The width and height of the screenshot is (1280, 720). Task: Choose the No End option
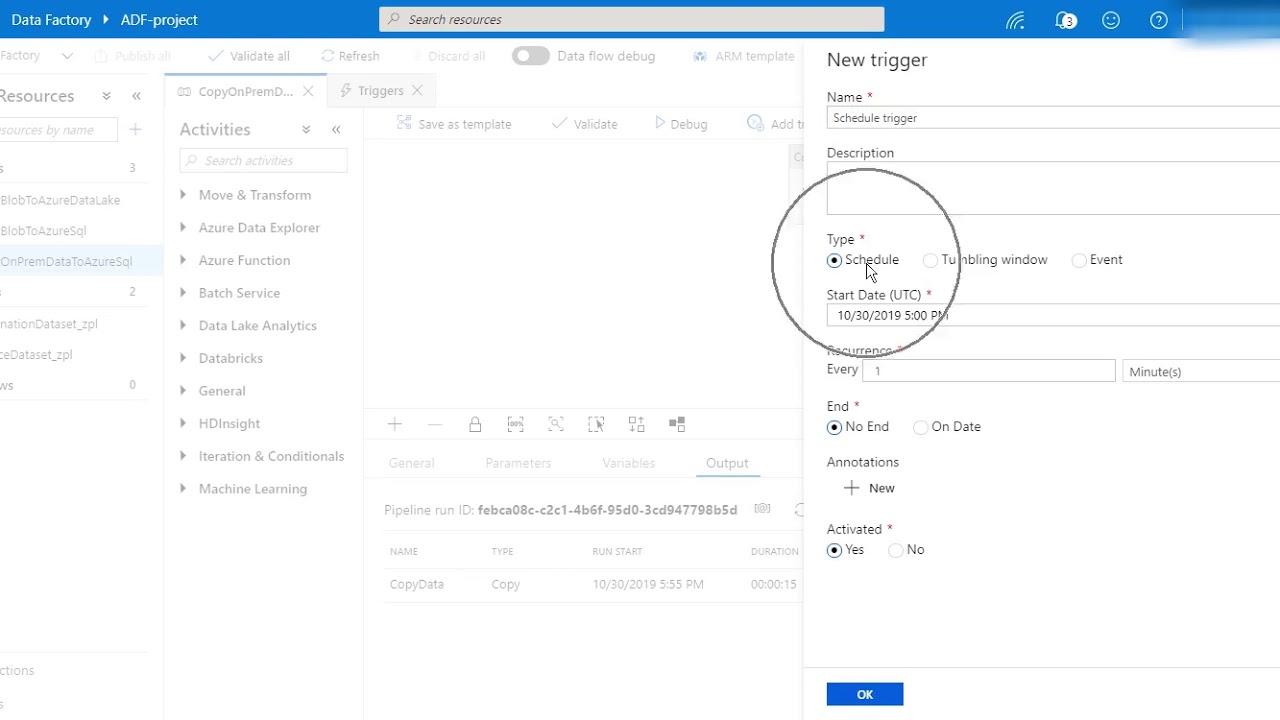pos(834,427)
